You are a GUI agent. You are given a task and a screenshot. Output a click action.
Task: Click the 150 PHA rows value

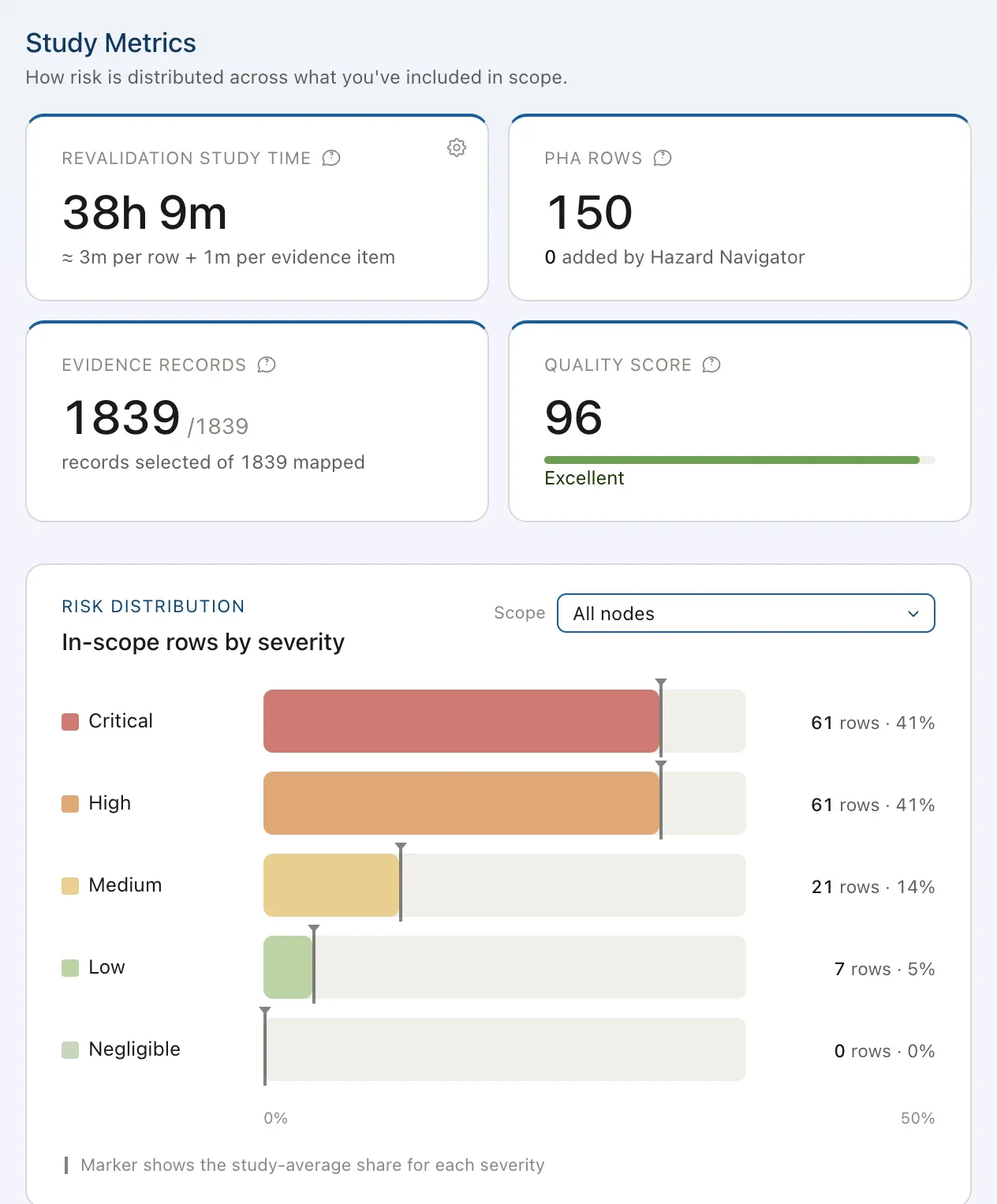pyautogui.click(x=590, y=213)
